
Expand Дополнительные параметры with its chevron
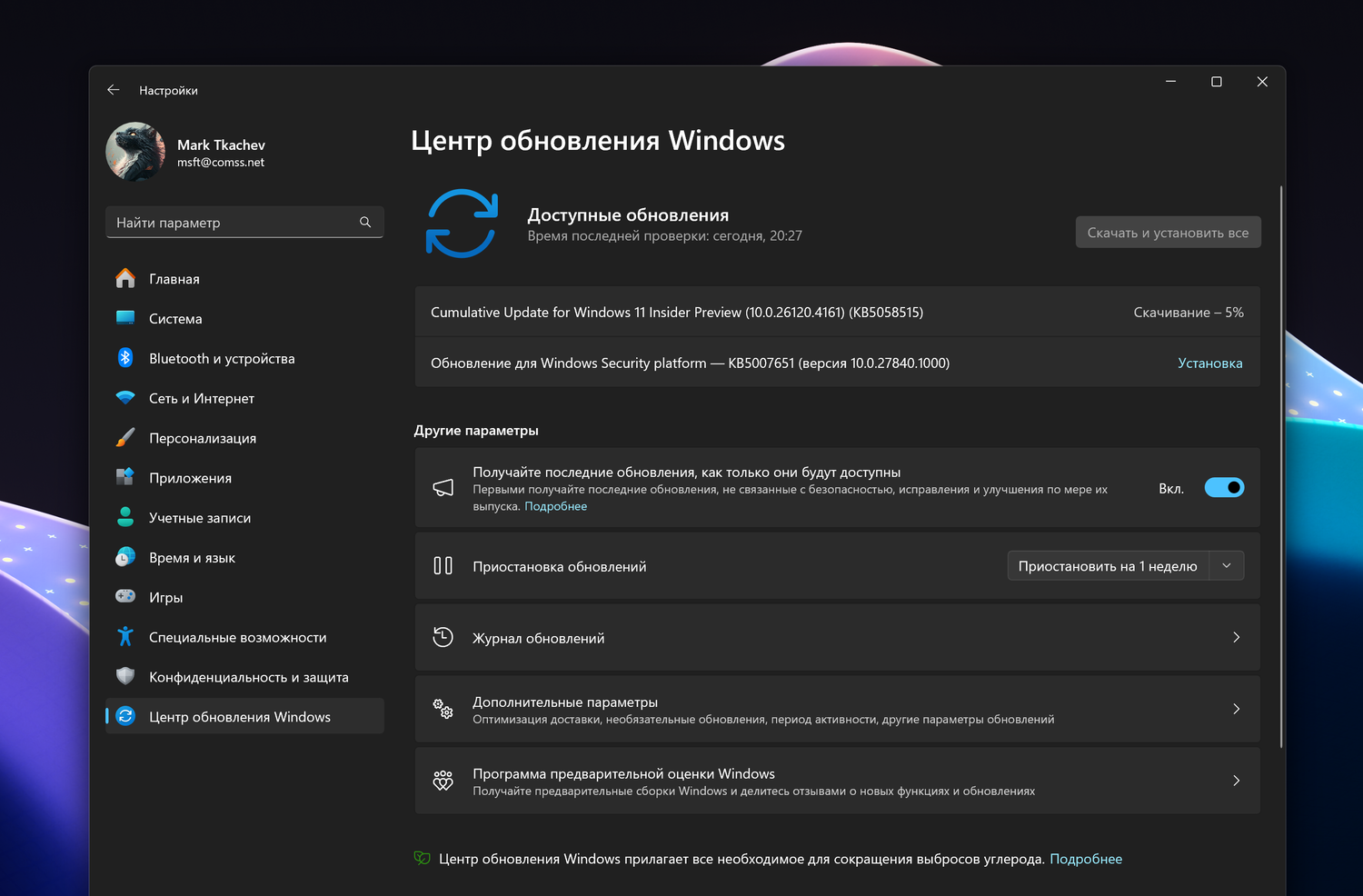1236,710
